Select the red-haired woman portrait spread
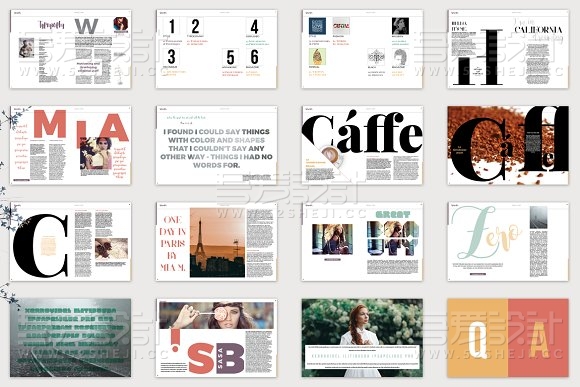 coord(362,338)
